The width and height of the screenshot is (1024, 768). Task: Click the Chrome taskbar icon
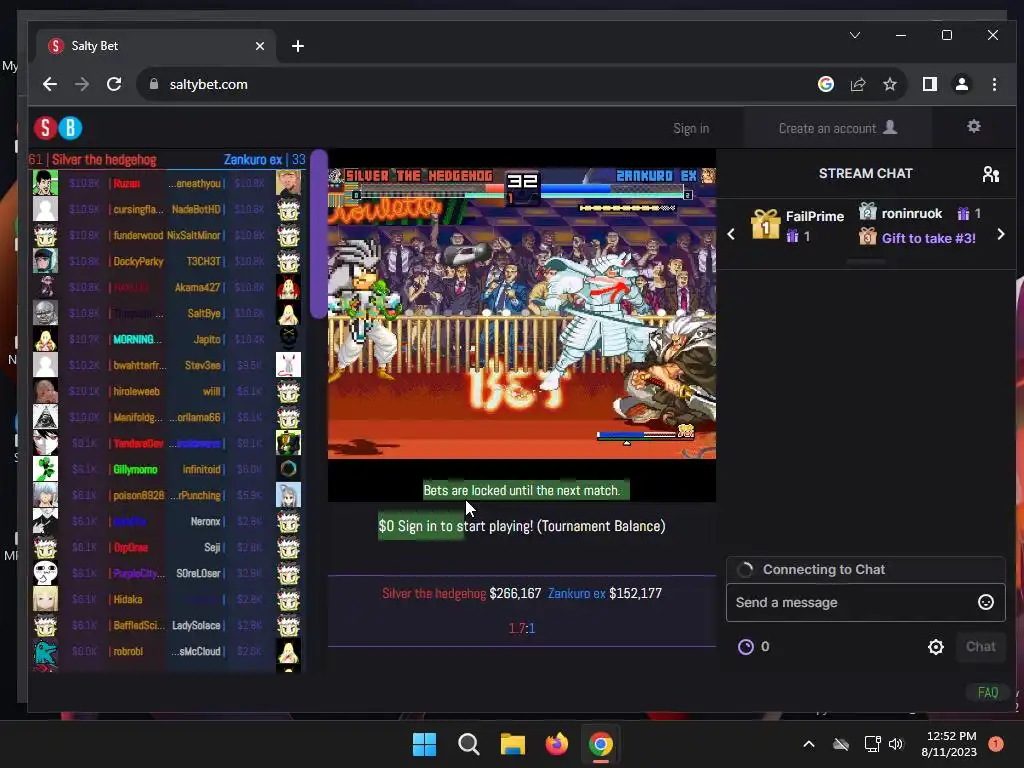coord(601,744)
